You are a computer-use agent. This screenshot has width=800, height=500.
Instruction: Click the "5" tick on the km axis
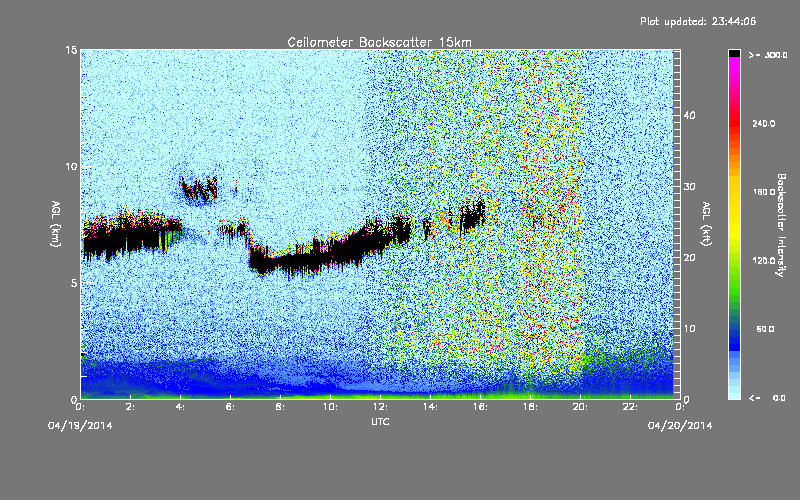(x=74, y=283)
